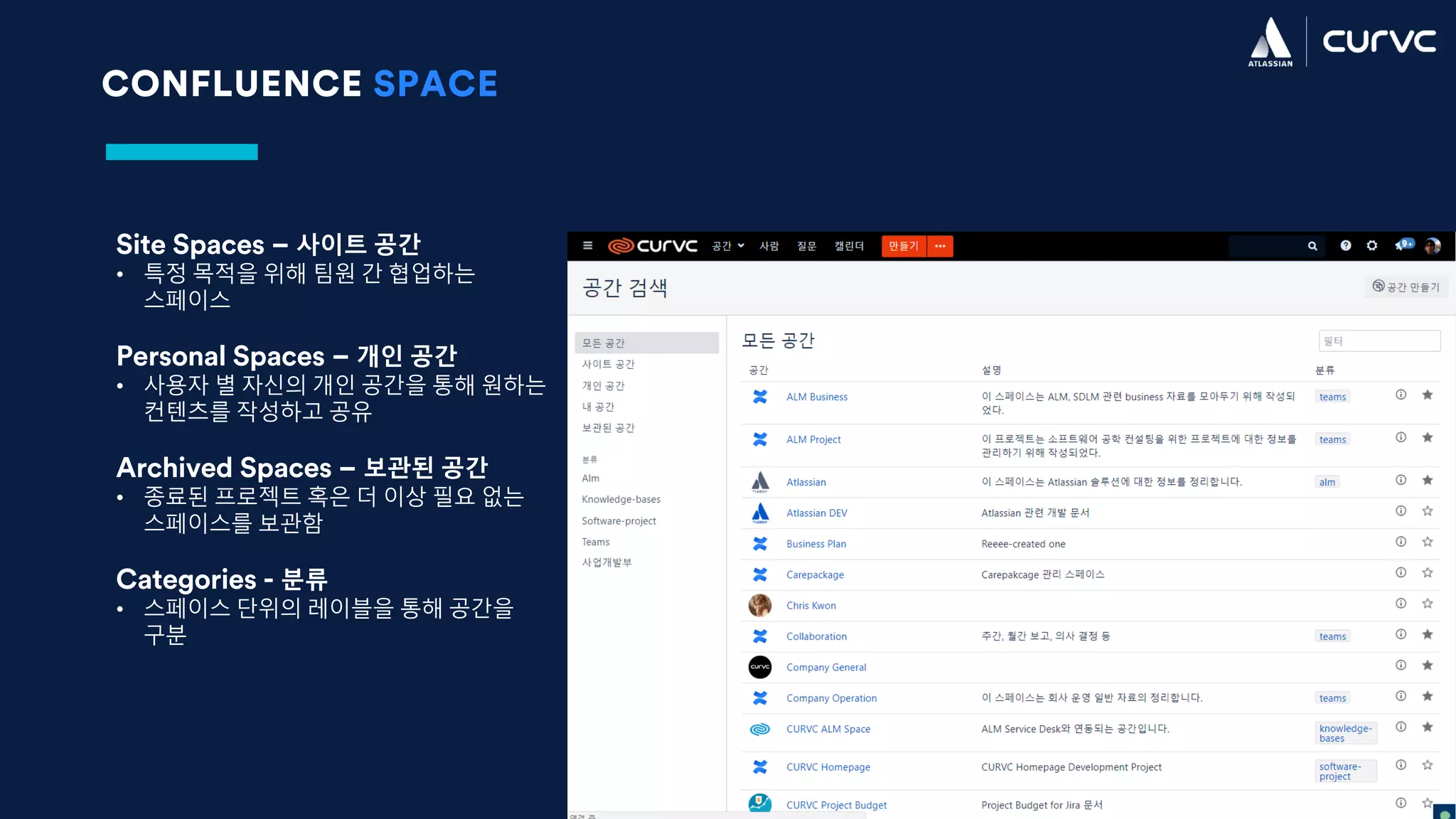Click the Company General space logo
Viewport: 1456px width, 819px height.
pyautogui.click(x=760, y=667)
